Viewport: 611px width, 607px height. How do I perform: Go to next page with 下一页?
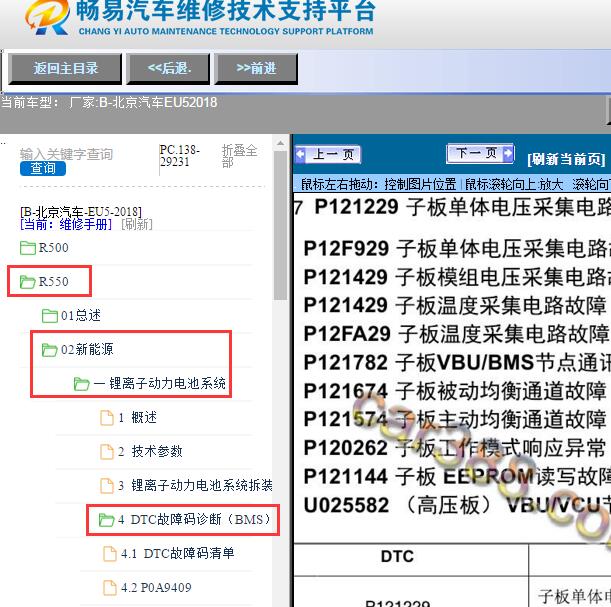point(480,154)
